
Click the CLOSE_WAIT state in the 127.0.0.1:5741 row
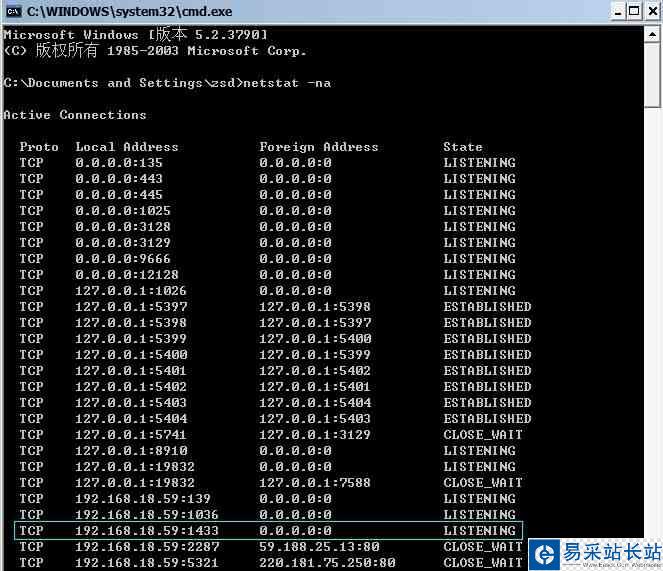pos(483,435)
